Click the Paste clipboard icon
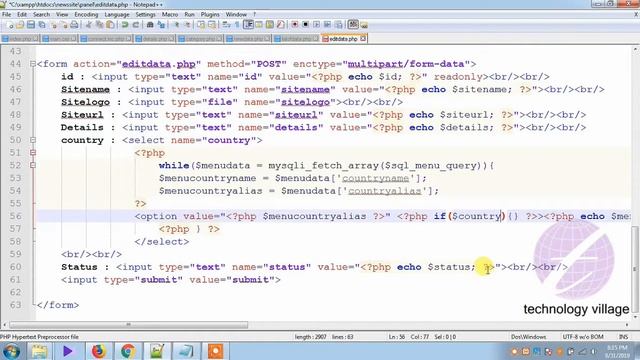Viewport: 640px width, 360px height. [x=110, y=25]
